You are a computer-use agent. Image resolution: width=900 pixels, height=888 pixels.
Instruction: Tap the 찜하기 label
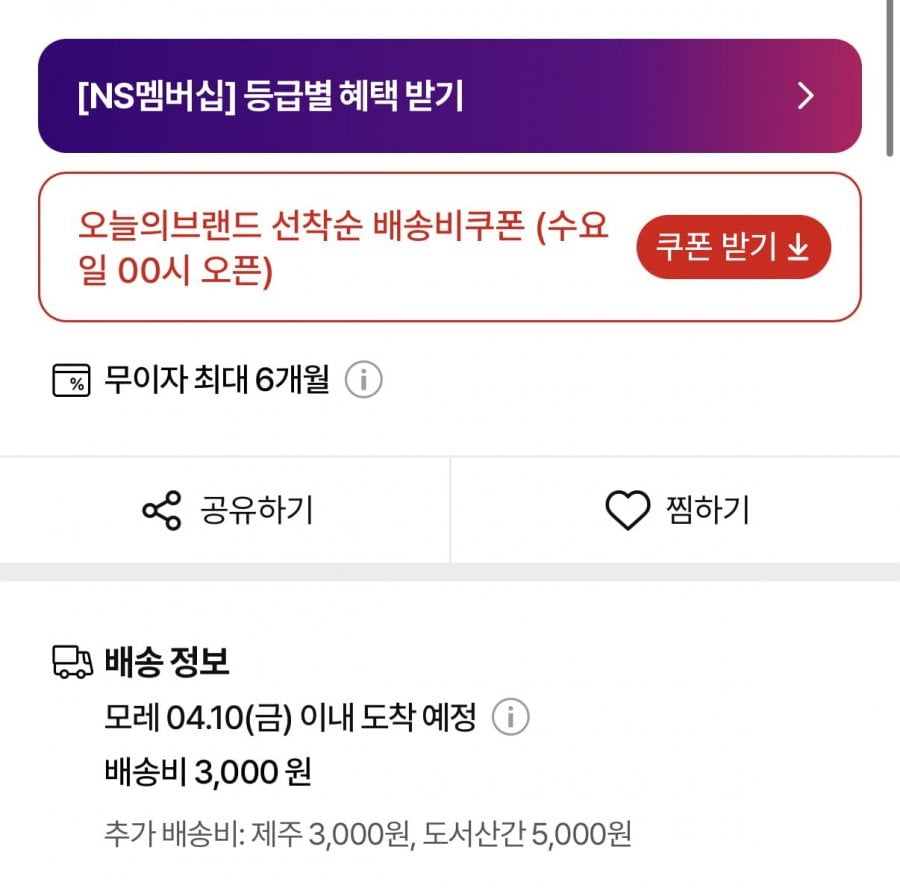707,511
